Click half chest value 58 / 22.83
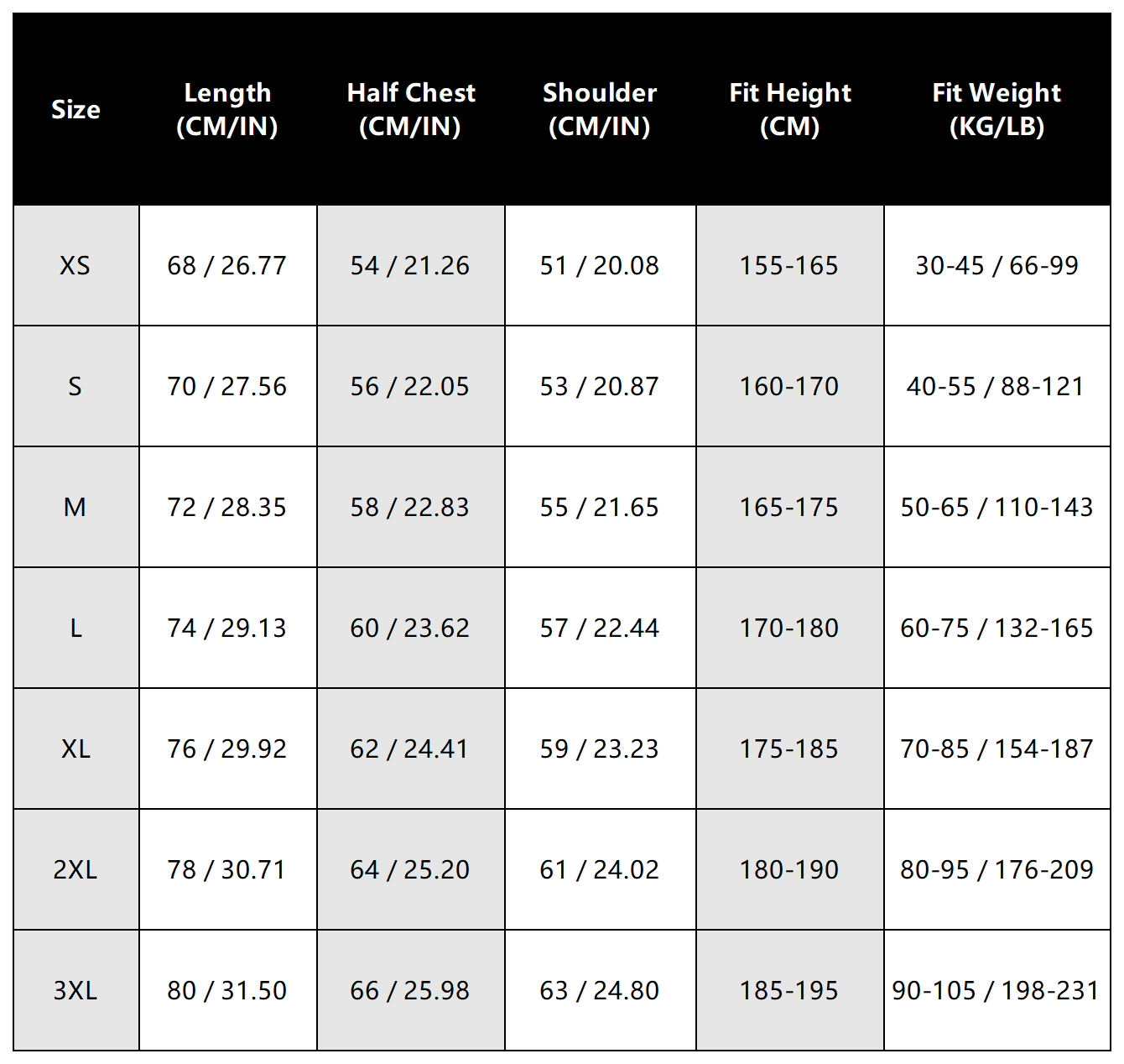 (x=410, y=508)
